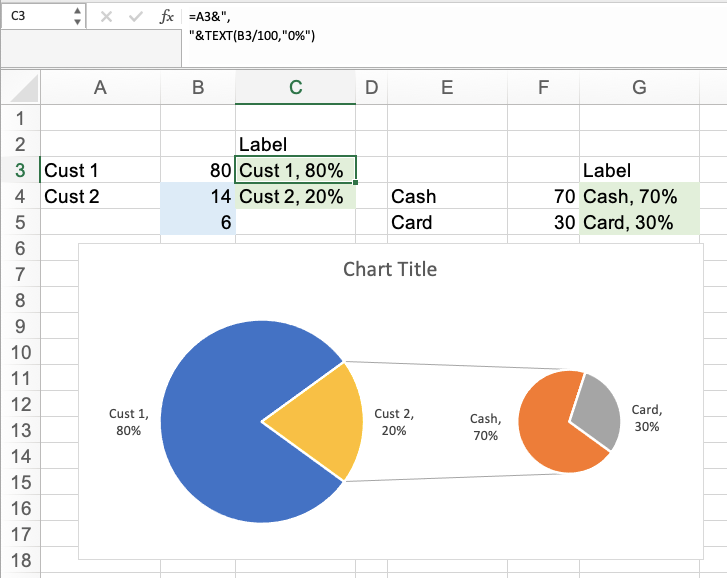The width and height of the screenshot is (727, 578).
Task: Select row 4 header
Action: [20, 196]
